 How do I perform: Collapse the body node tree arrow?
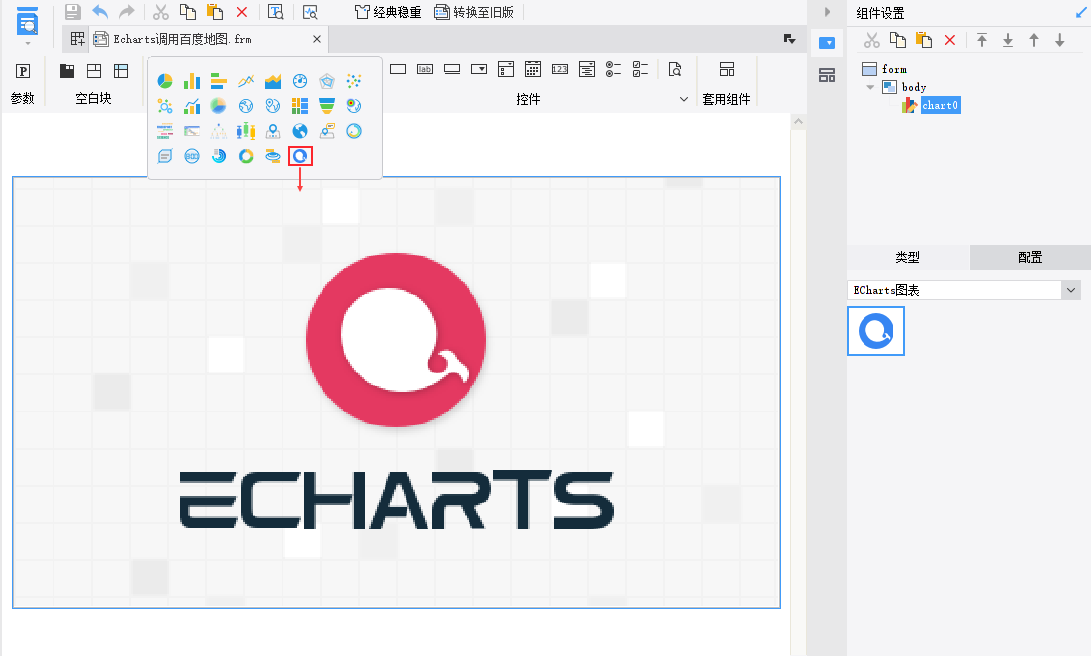[870, 87]
